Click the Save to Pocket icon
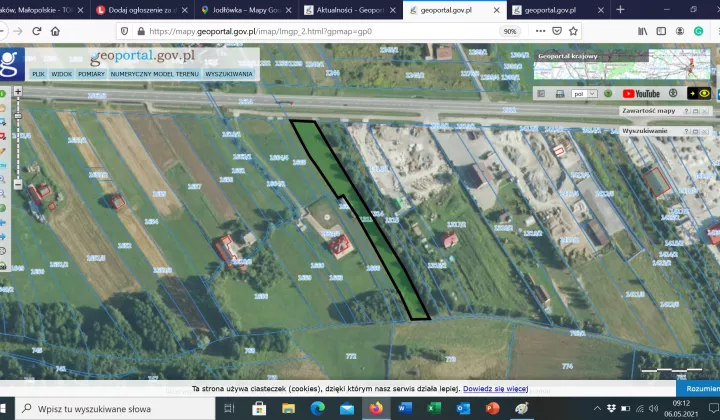Screen dimensions: 720x420 [x=557, y=31]
